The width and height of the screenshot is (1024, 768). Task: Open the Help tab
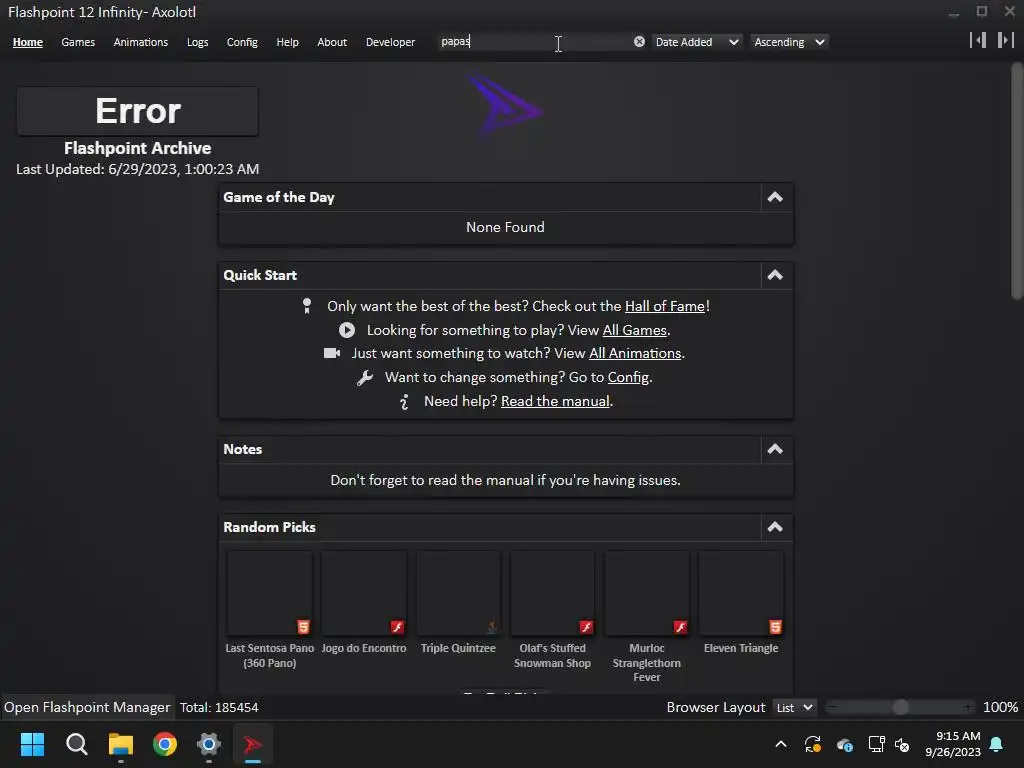(287, 42)
